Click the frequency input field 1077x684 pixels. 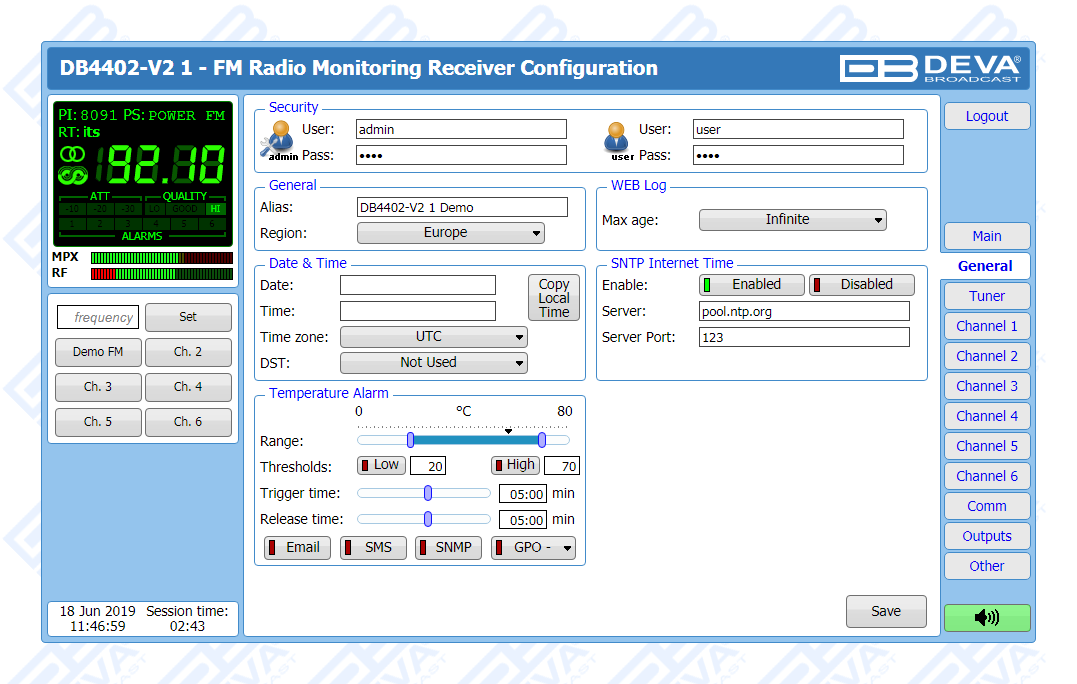97,318
